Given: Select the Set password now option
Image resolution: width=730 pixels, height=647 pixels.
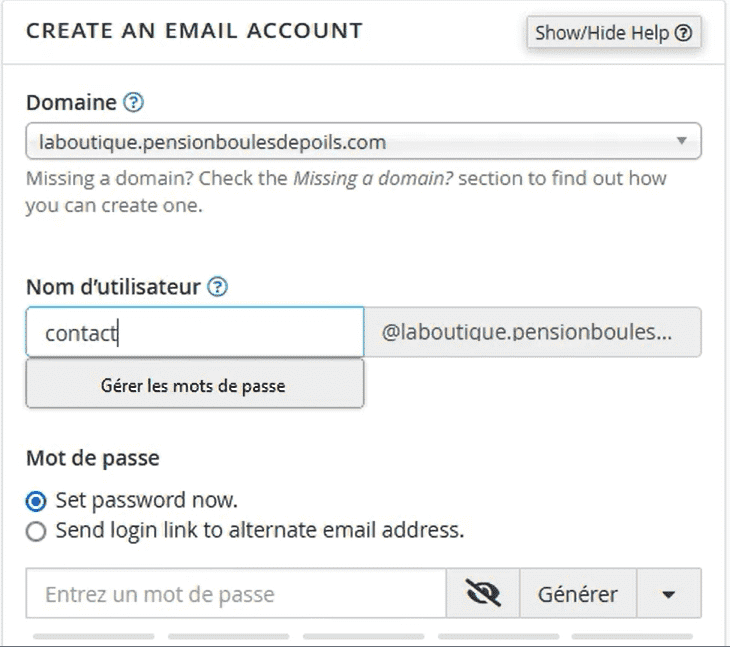Looking at the screenshot, I should click(x=36, y=501).
